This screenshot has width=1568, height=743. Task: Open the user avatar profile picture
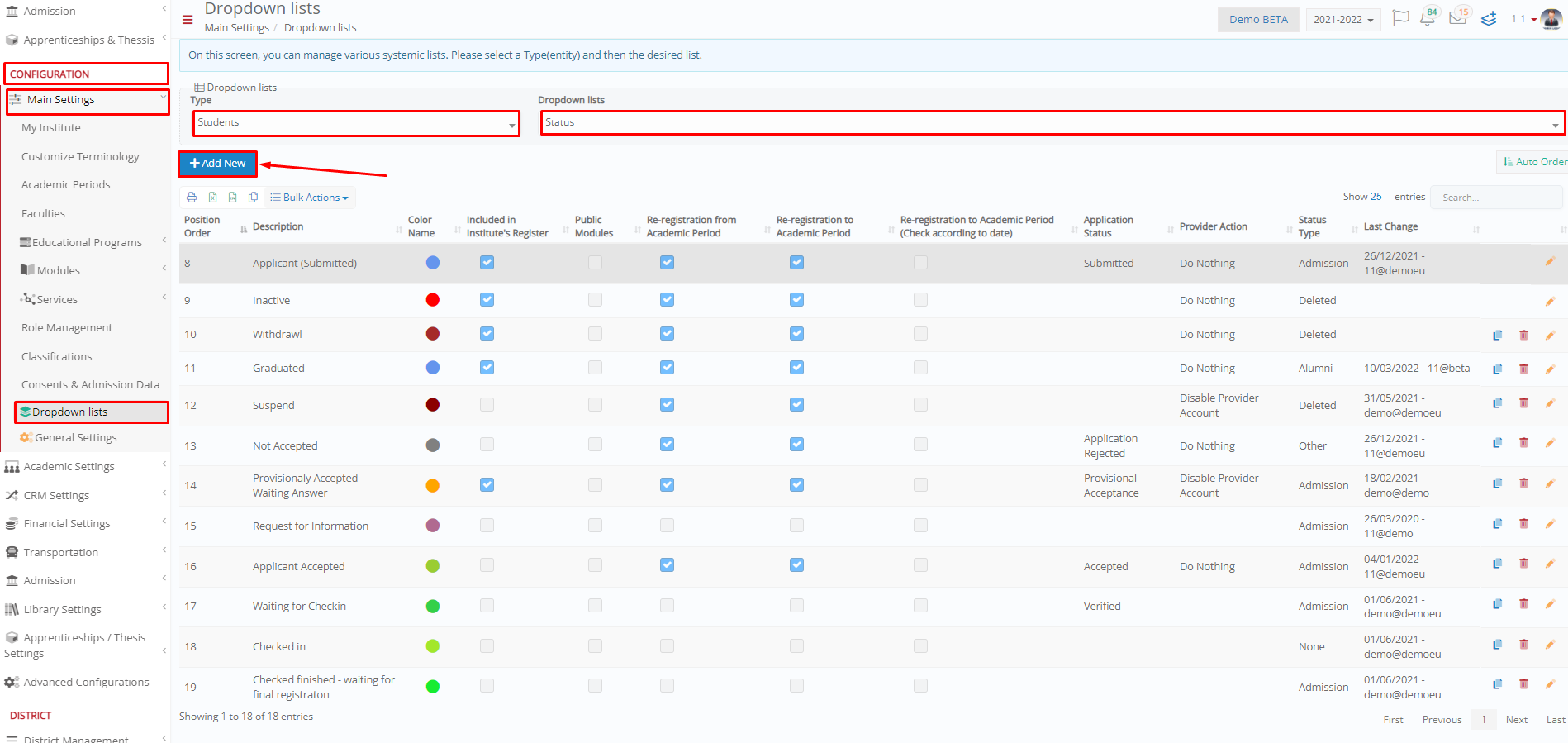pyautogui.click(x=1551, y=18)
